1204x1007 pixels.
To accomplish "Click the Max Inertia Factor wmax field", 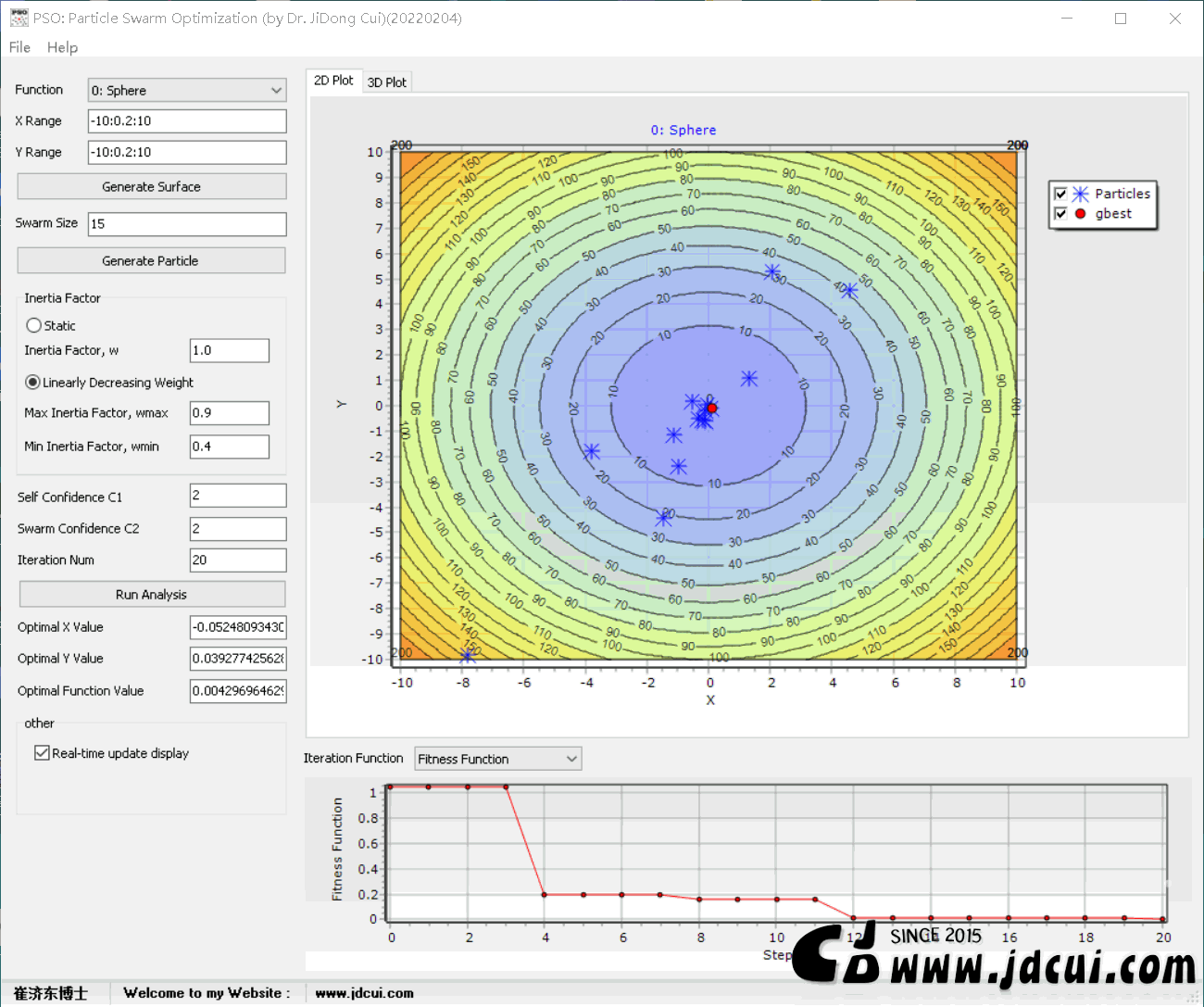I will [x=230, y=413].
